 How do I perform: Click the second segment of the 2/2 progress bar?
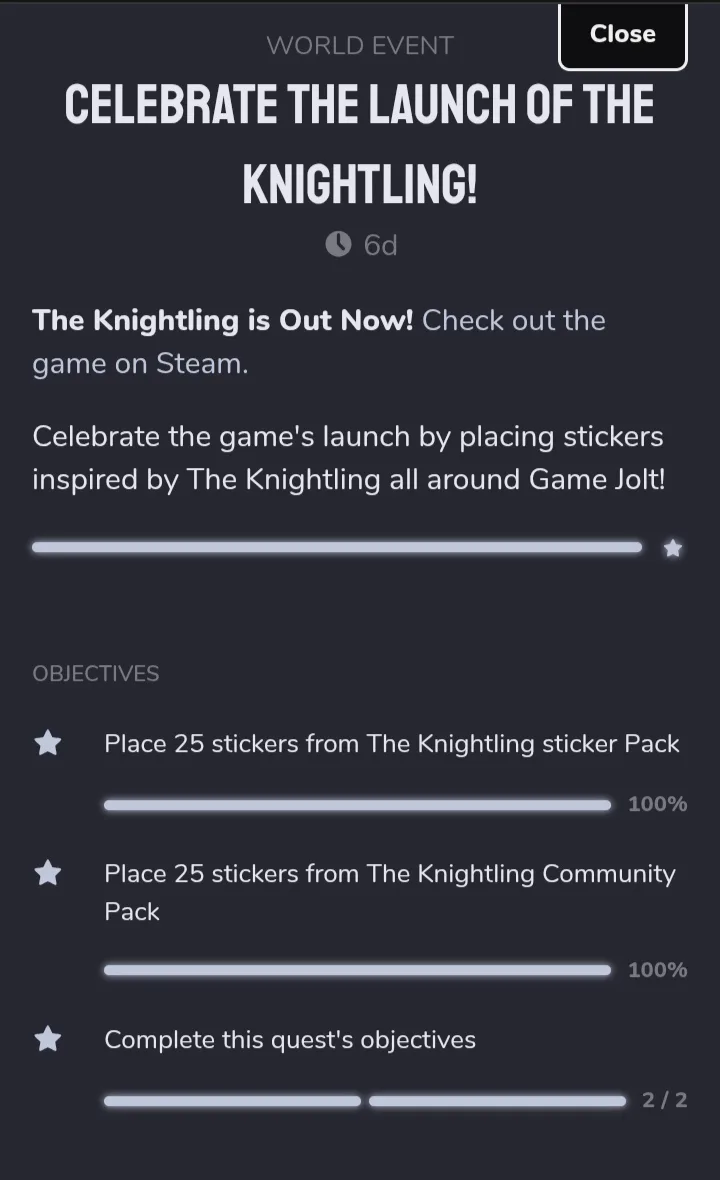497,1101
